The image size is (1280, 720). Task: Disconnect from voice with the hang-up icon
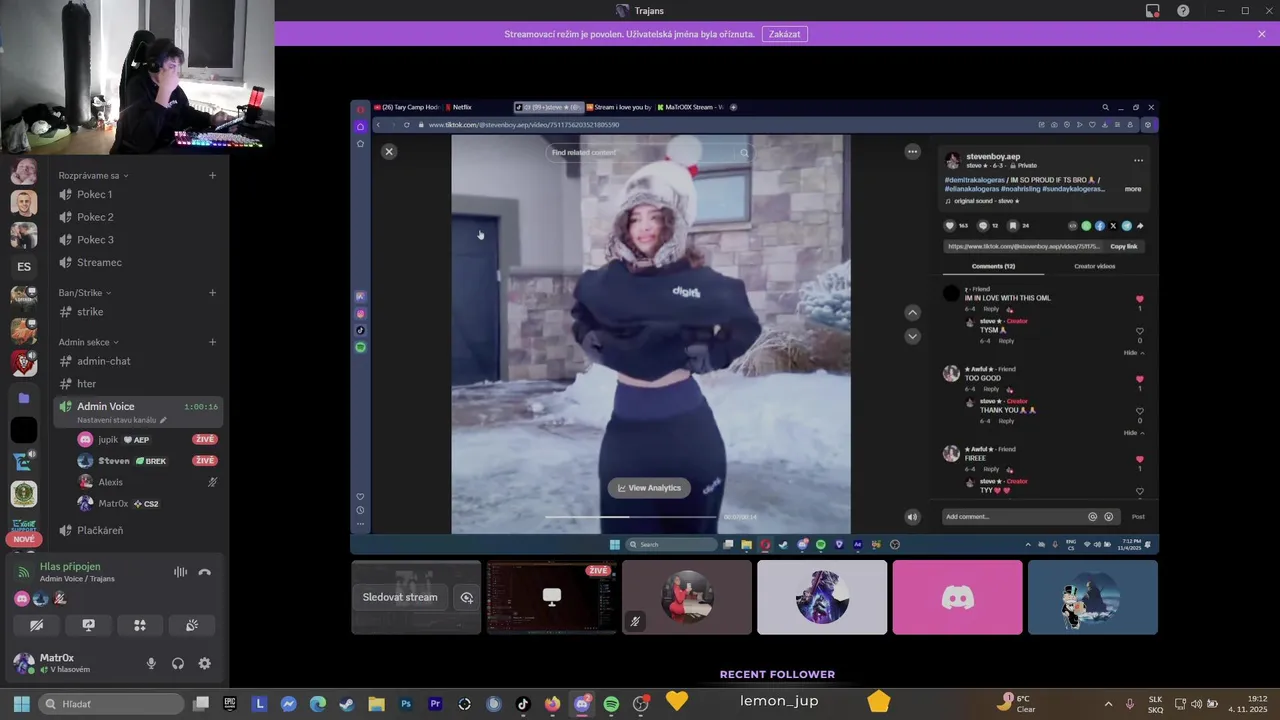205,572
